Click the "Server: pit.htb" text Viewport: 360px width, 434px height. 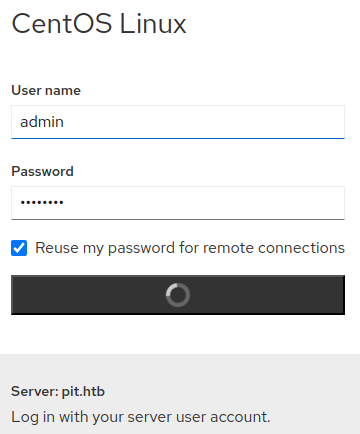click(x=58, y=391)
